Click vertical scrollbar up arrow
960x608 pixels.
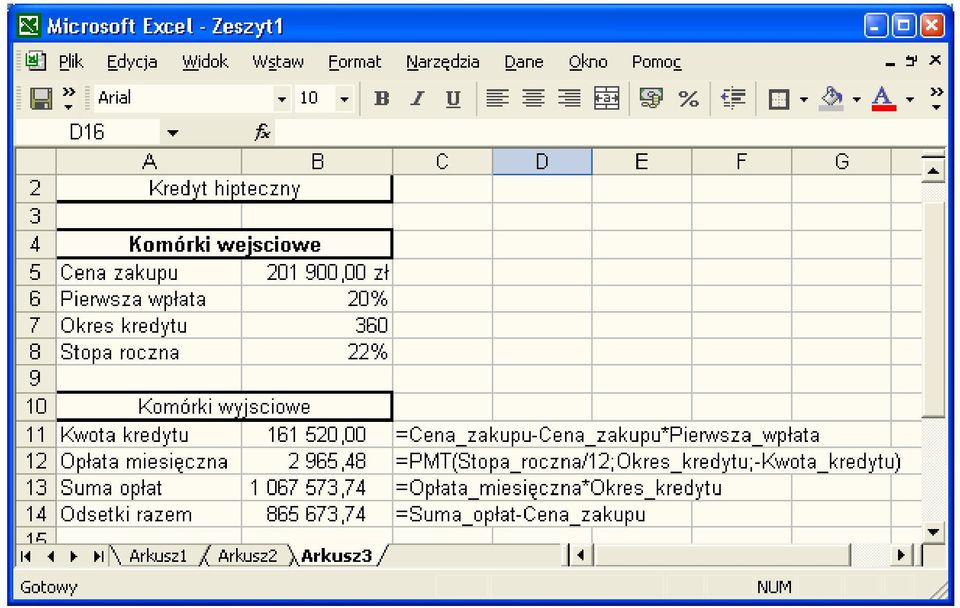pyautogui.click(x=932, y=171)
